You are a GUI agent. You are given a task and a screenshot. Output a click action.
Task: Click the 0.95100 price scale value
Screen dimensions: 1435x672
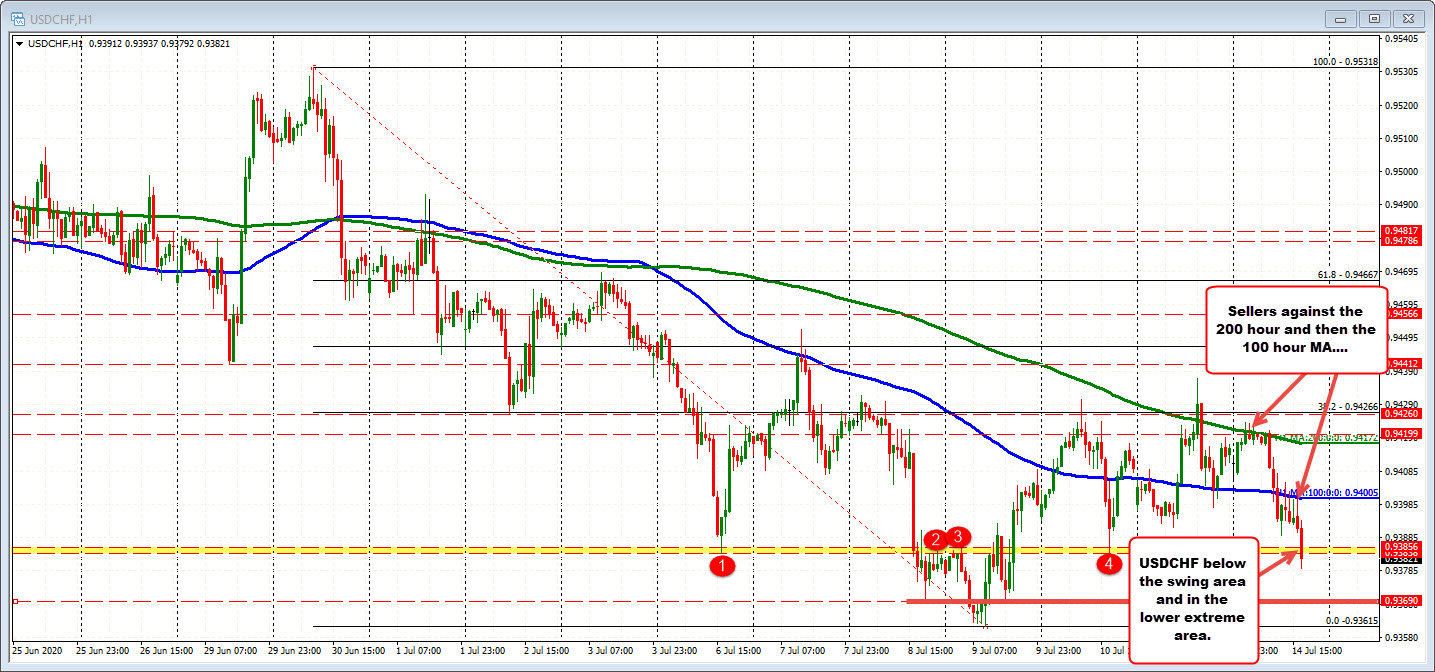[x=1402, y=138]
